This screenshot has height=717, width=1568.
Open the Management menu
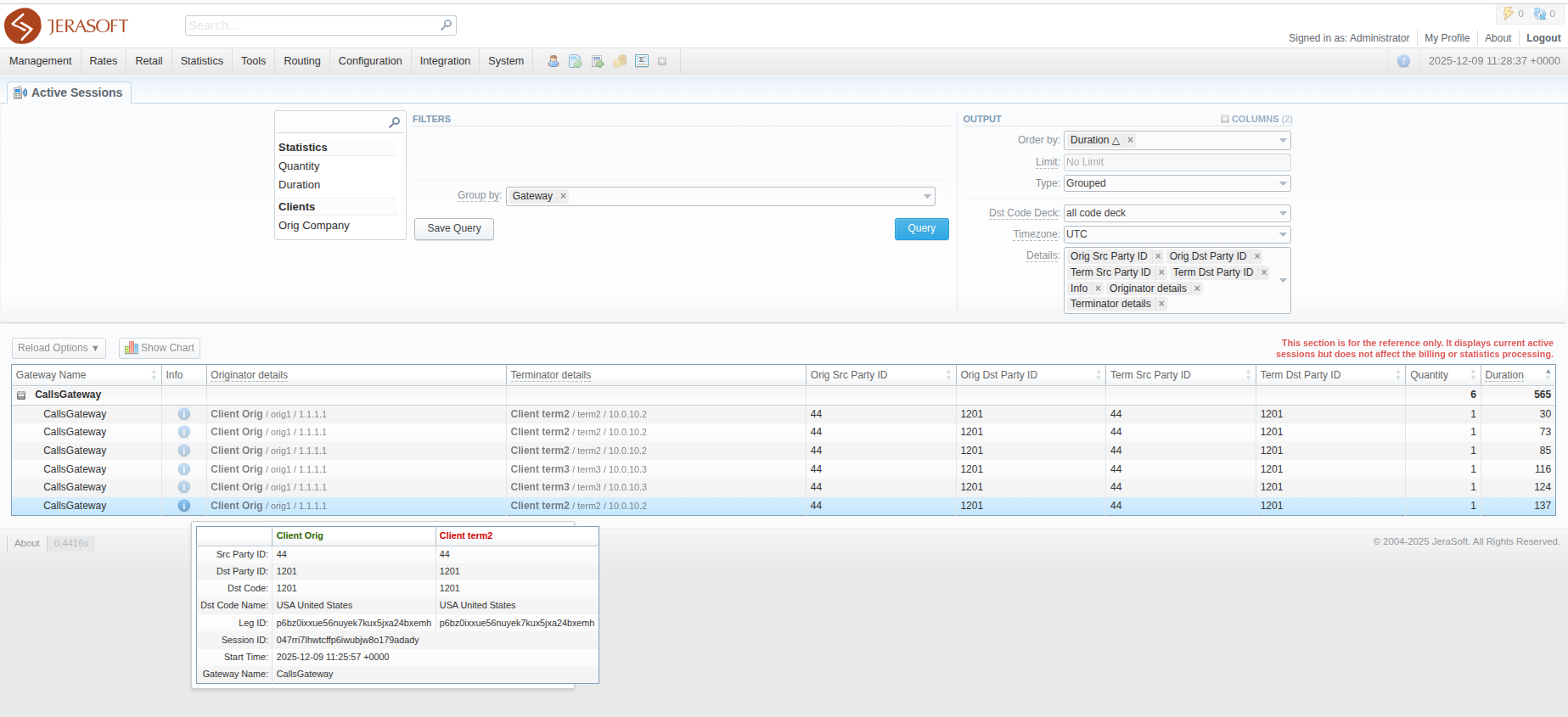coord(41,61)
